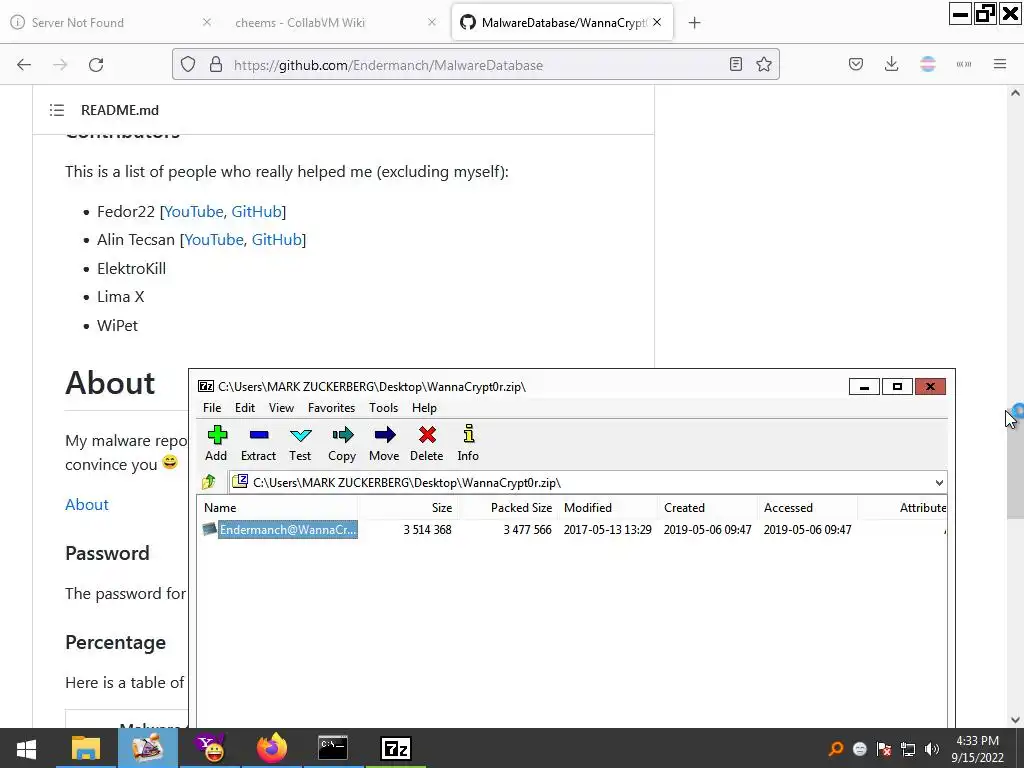Image resolution: width=1024 pixels, height=768 pixels.
Task: Expand the 7-Zip path dropdown
Action: click(x=939, y=483)
